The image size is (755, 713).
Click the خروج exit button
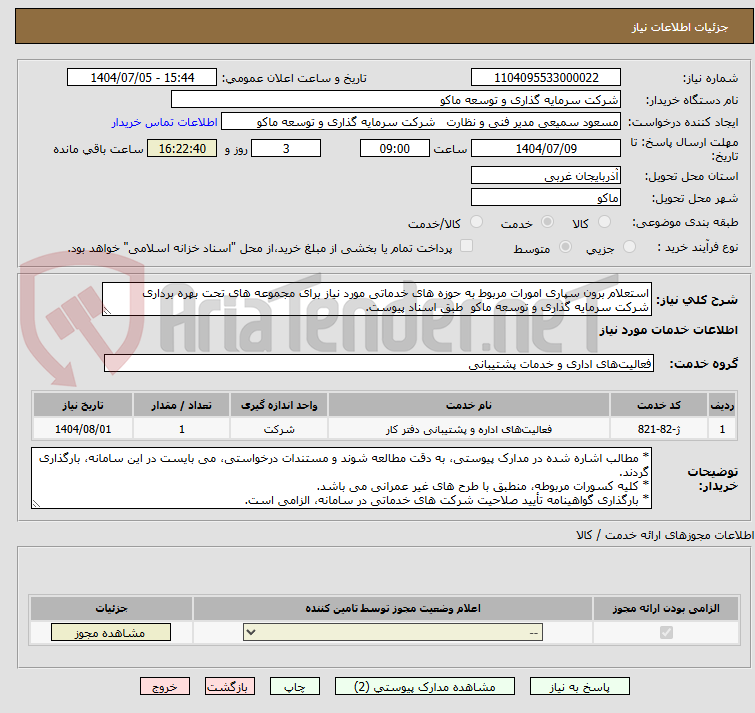[165, 687]
